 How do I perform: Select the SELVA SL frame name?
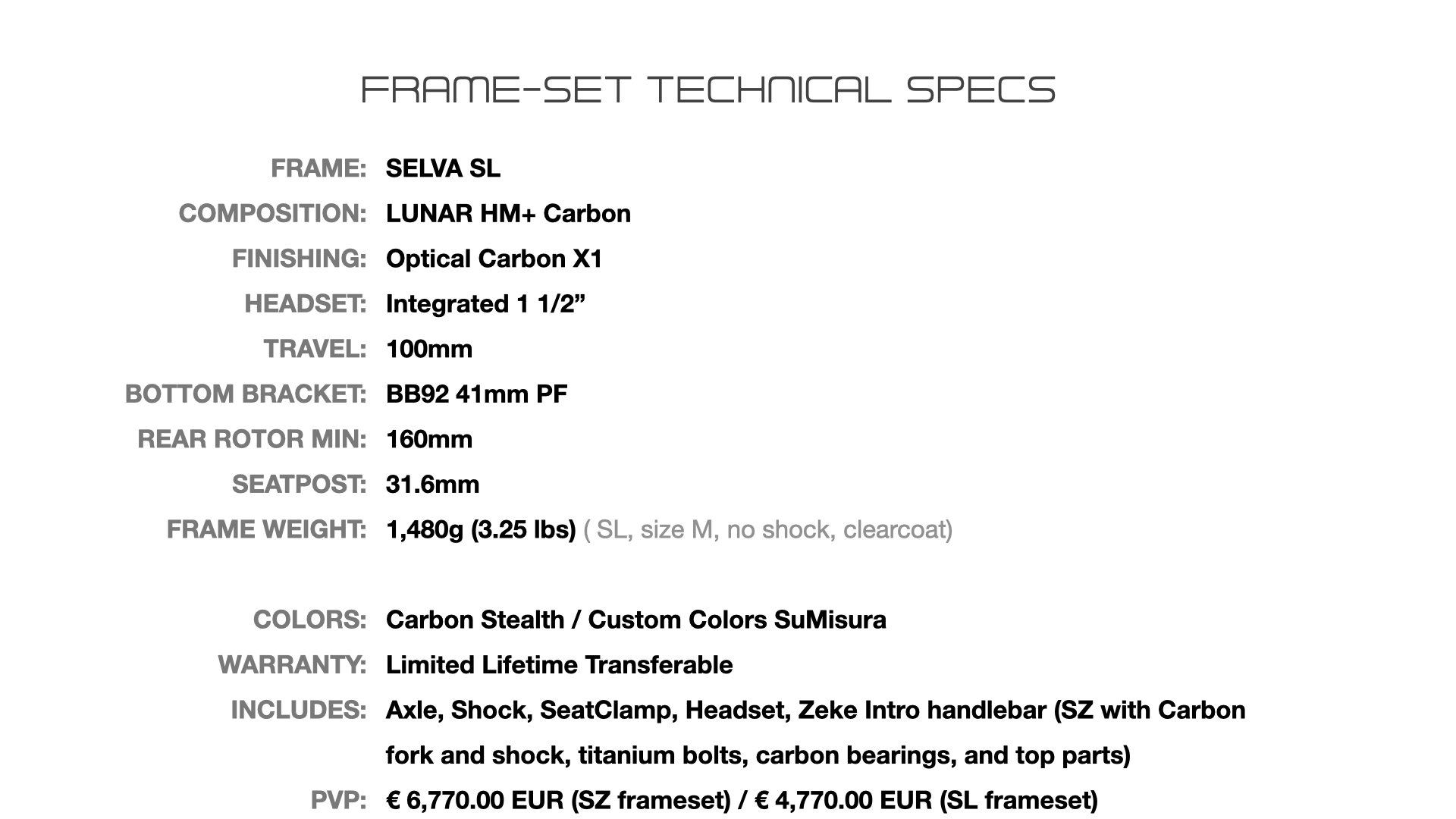tap(443, 168)
